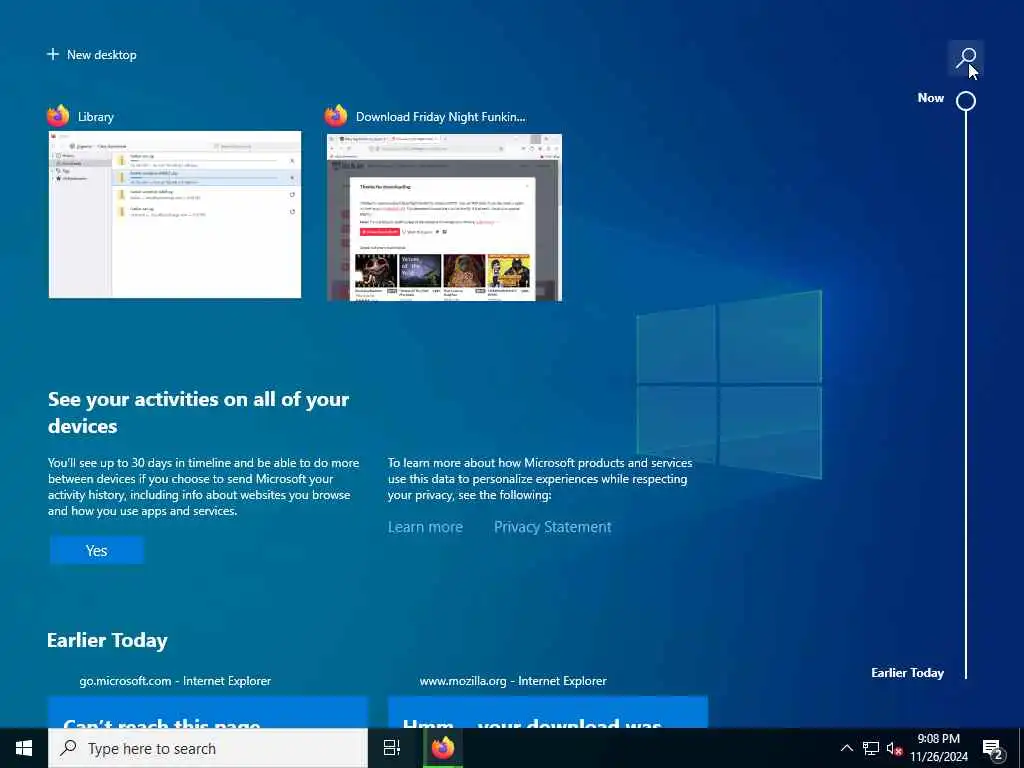1024x768 pixels.
Task: Open the go.microsoft.com Internet Explorer activity card
Action: pyautogui.click(x=208, y=712)
